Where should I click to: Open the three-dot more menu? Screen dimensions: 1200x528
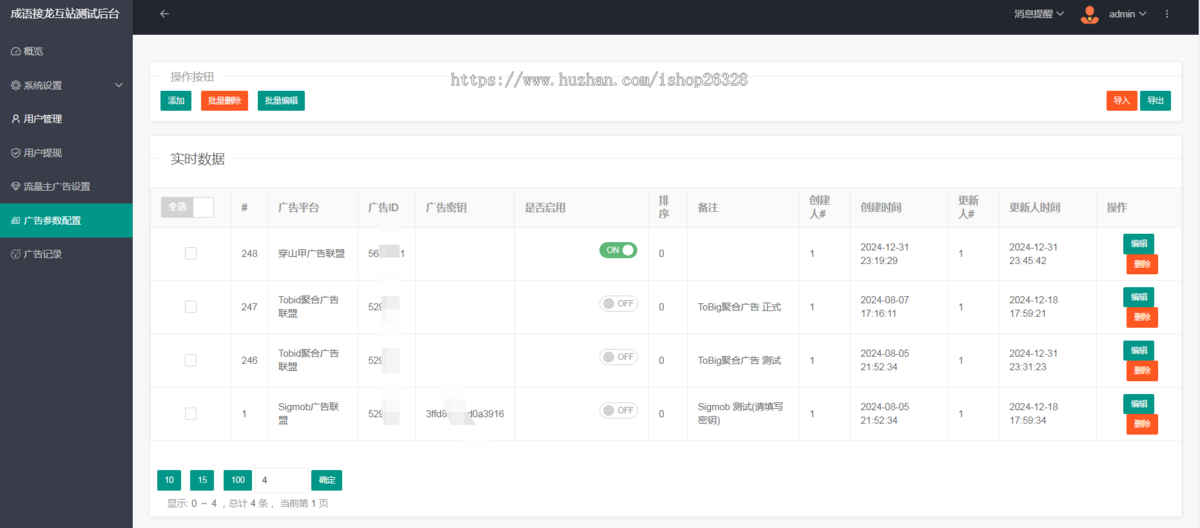[x=1166, y=14]
